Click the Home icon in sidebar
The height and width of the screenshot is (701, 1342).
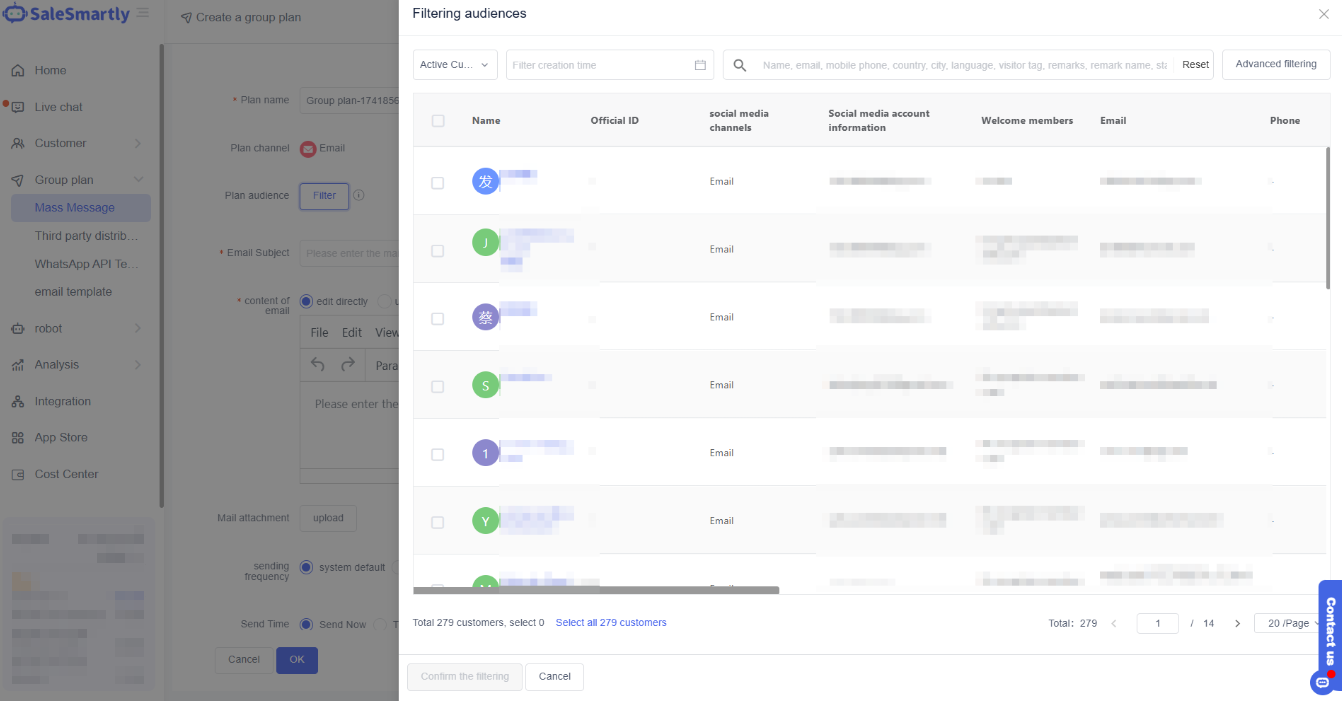click(x=18, y=71)
